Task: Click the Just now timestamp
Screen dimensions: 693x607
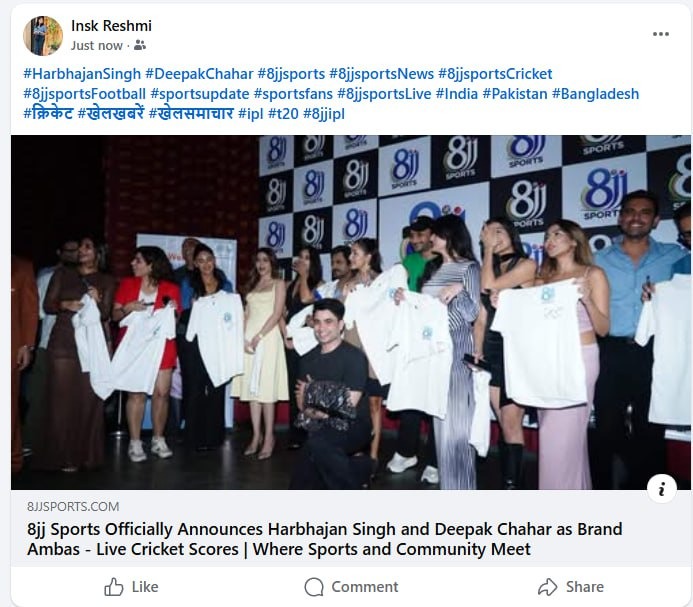Action: (x=97, y=46)
